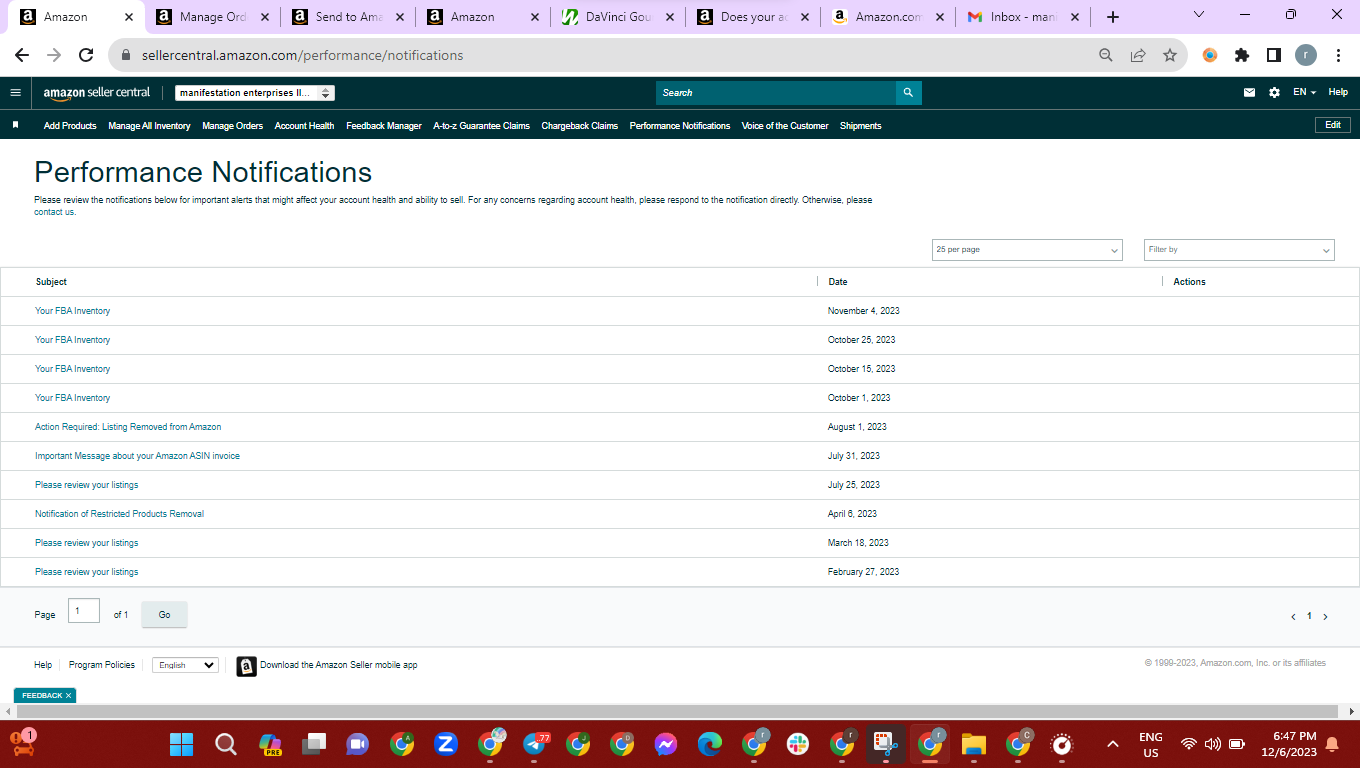Click the bookmark flag icon beside Add Products

tap(16, 126)
